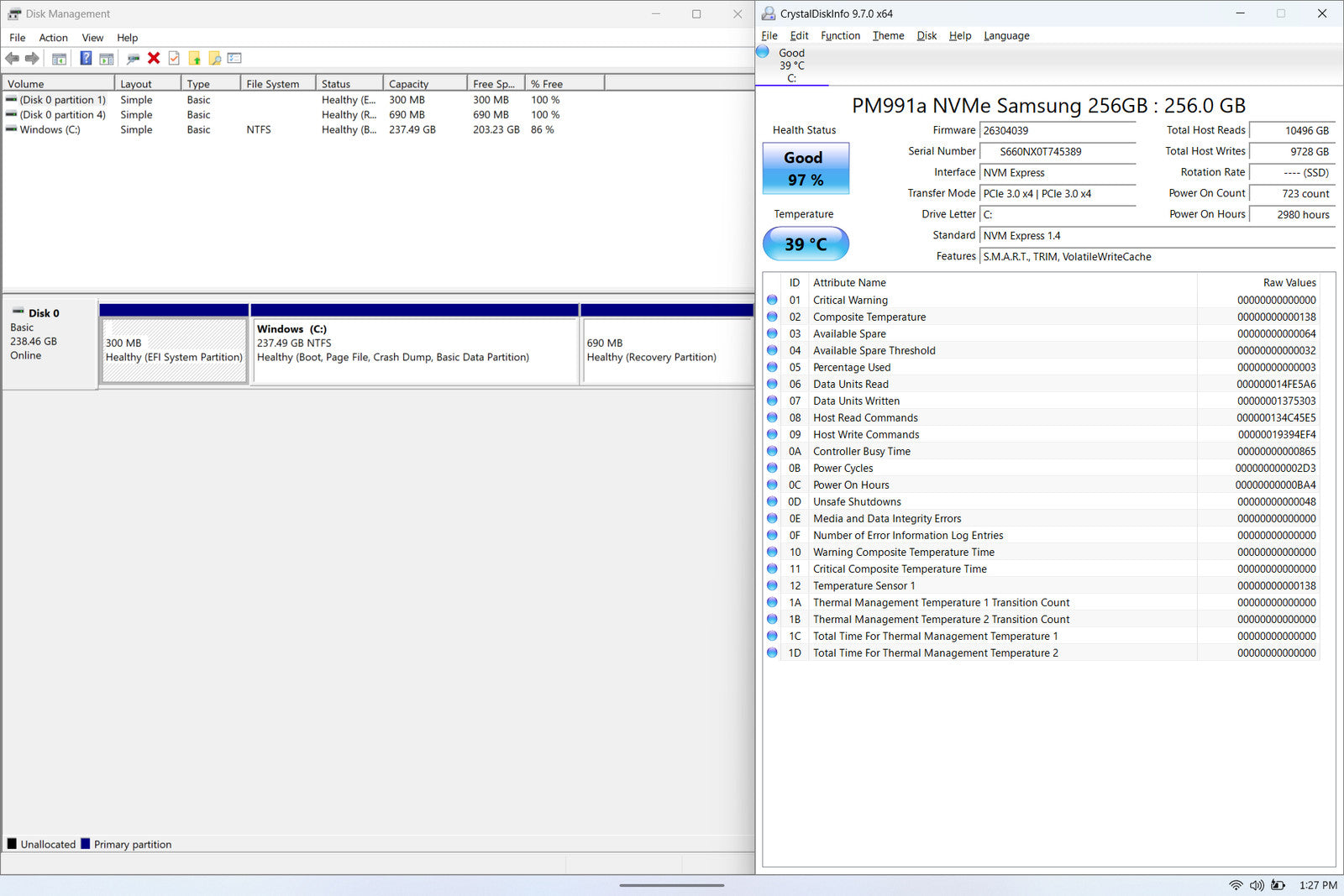The height and width of the screenshot is (896, 1344).
Task: Click the 39 °C temperature button
Action: coord(805,244)
